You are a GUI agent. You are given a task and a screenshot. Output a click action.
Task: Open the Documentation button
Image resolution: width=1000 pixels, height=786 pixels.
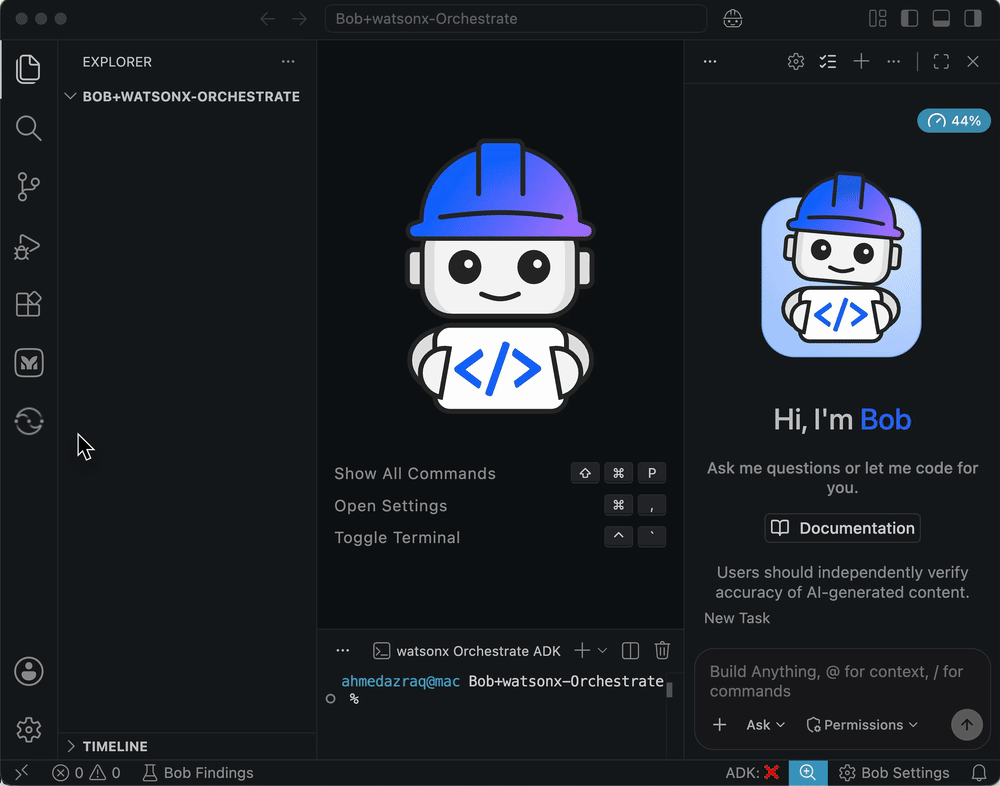click(x=842, y=528)
